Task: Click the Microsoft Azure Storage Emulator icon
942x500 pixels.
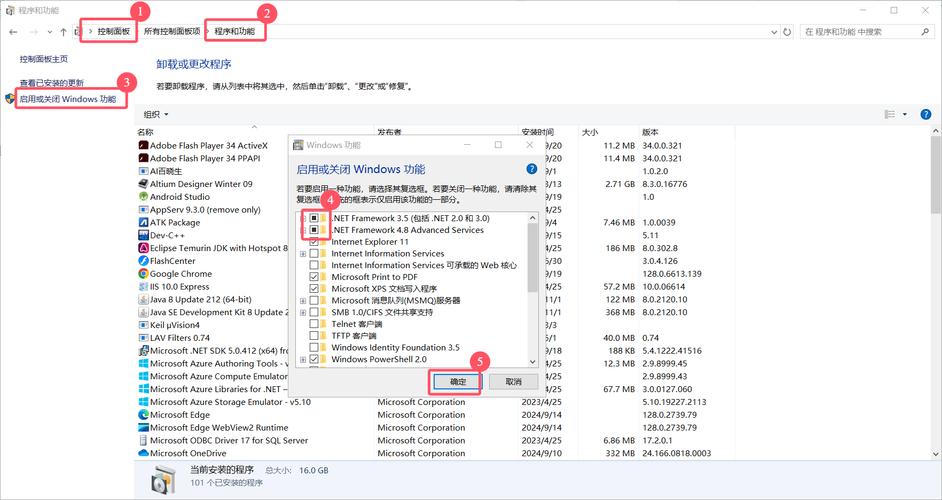Action: pyautogui.click(x=143, y=401)
